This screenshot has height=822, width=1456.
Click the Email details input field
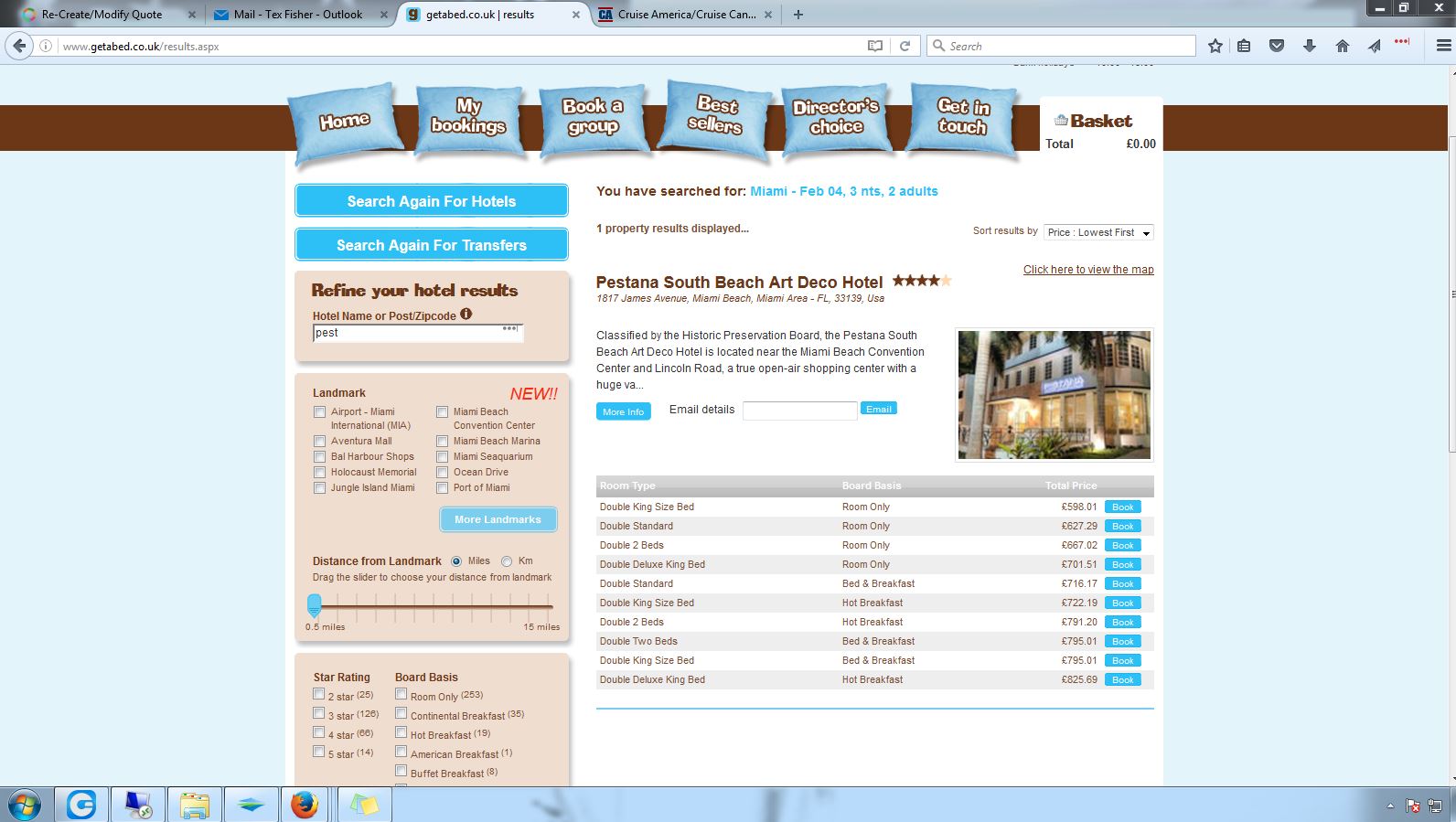[799, 411]
